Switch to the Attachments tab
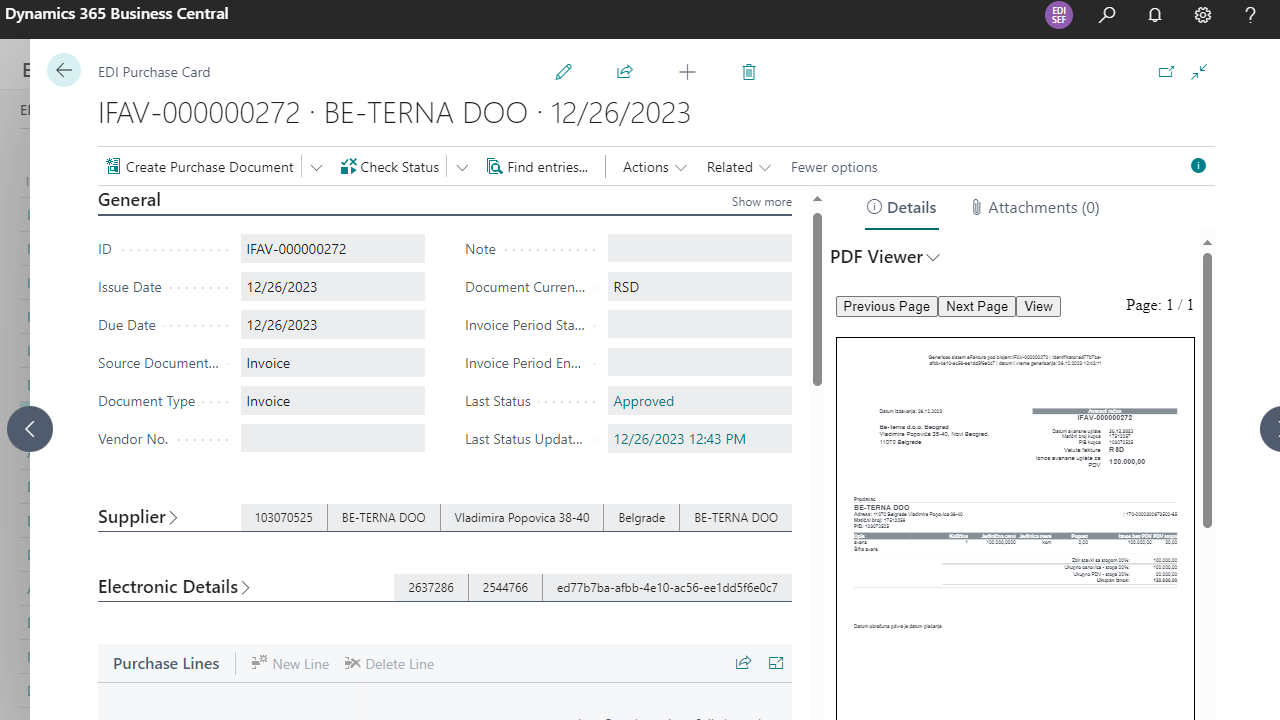The width and height of the screenshot is (1280, 720). (x=1034, y=208)
